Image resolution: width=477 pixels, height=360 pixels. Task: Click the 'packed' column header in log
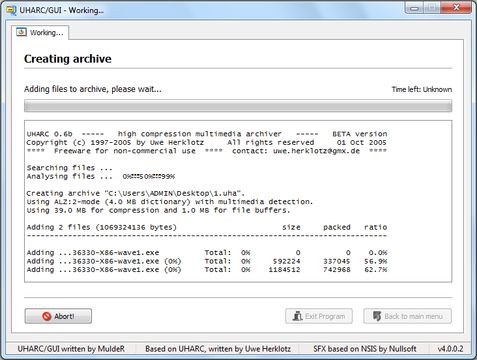[337, 227]
